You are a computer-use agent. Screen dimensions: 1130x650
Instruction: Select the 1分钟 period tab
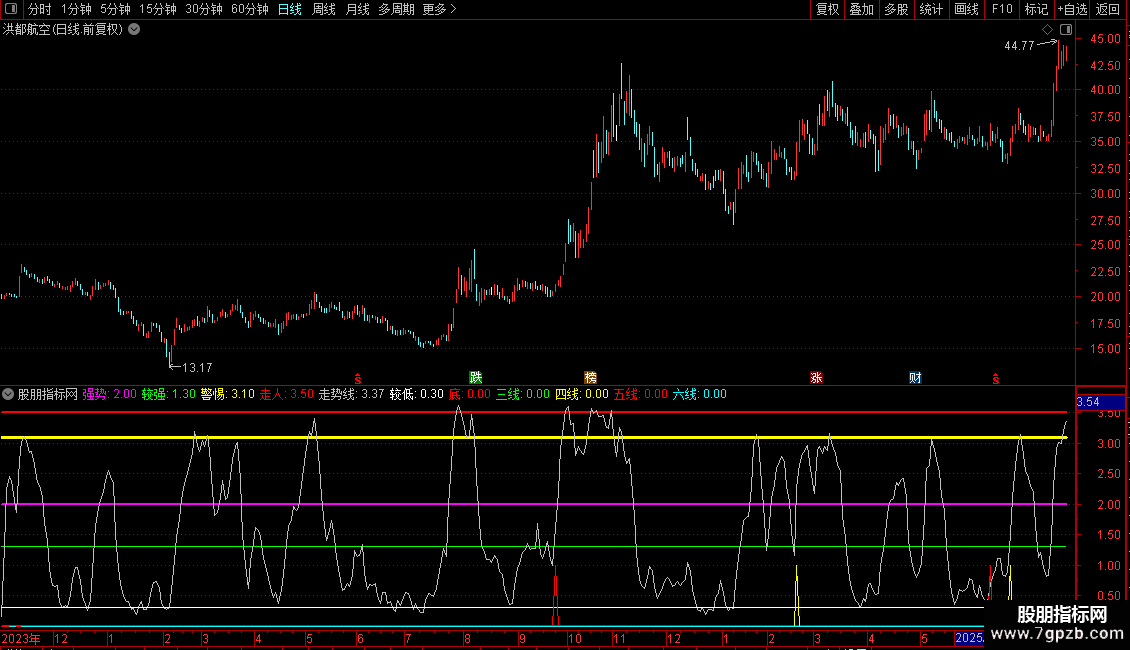click(76, 9)
